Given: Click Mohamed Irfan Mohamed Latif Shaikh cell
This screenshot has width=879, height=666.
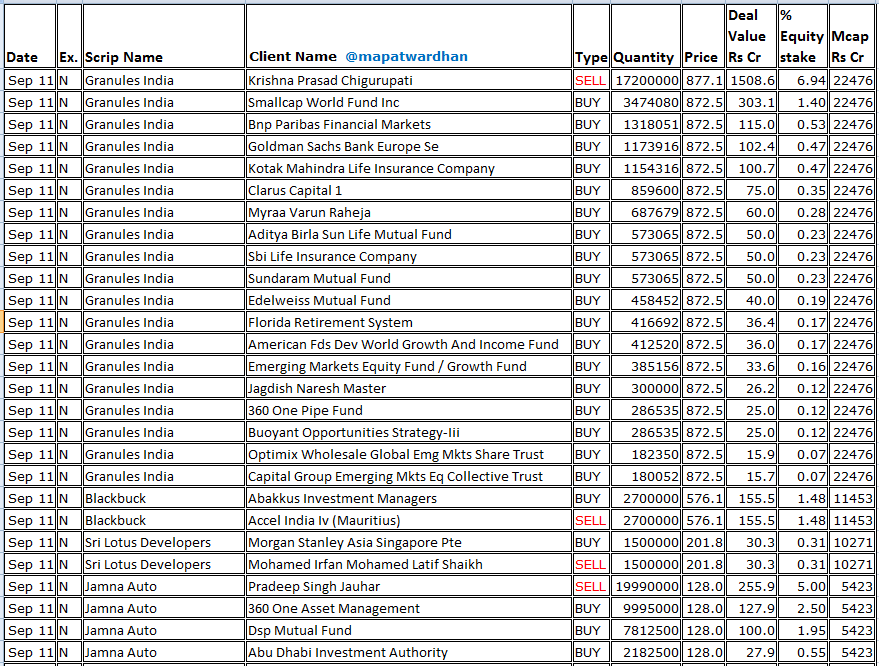Looking at the screenshot, I should 409,564.
